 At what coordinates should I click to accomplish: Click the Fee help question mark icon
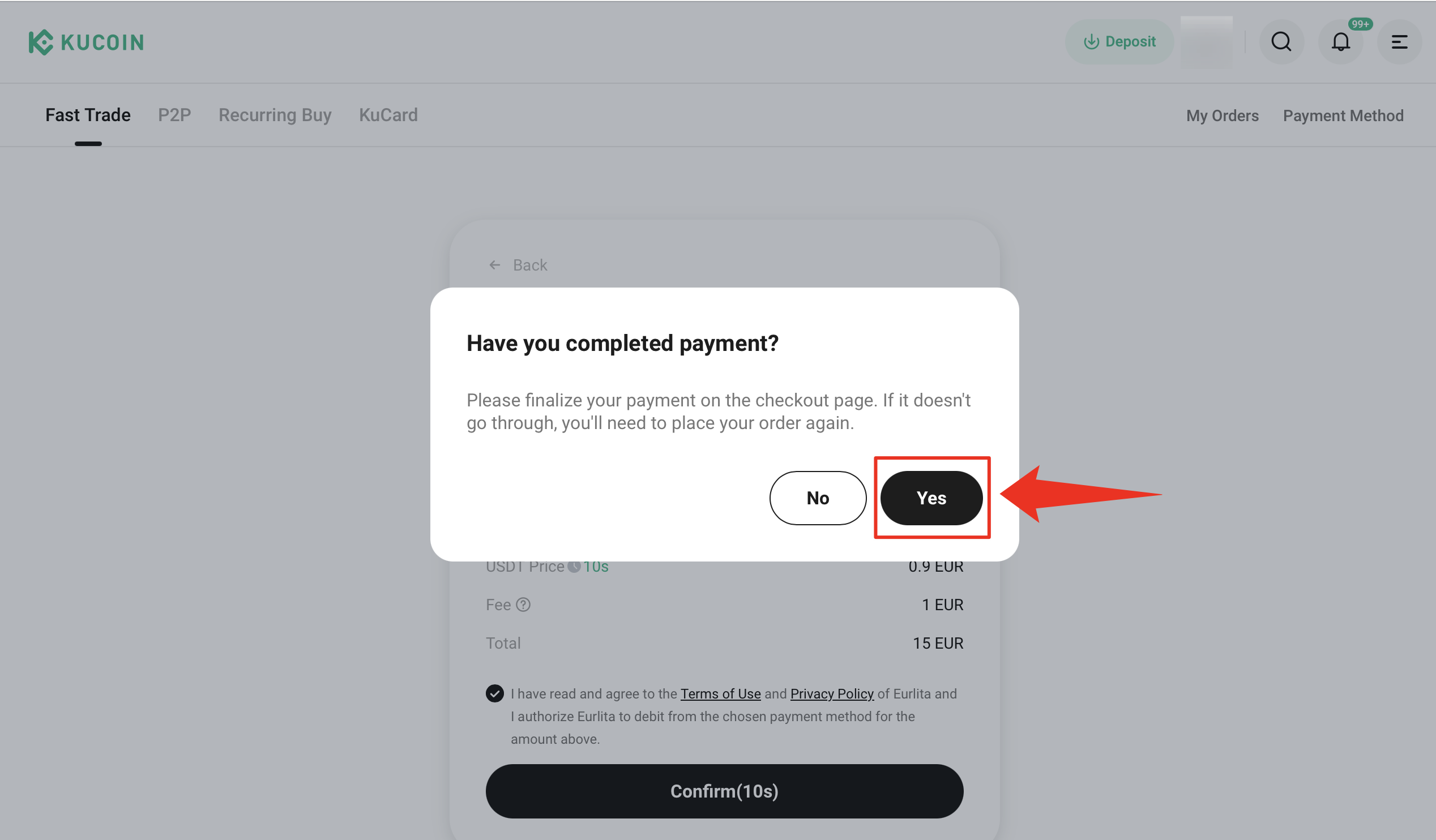click(x=523, y=604)
